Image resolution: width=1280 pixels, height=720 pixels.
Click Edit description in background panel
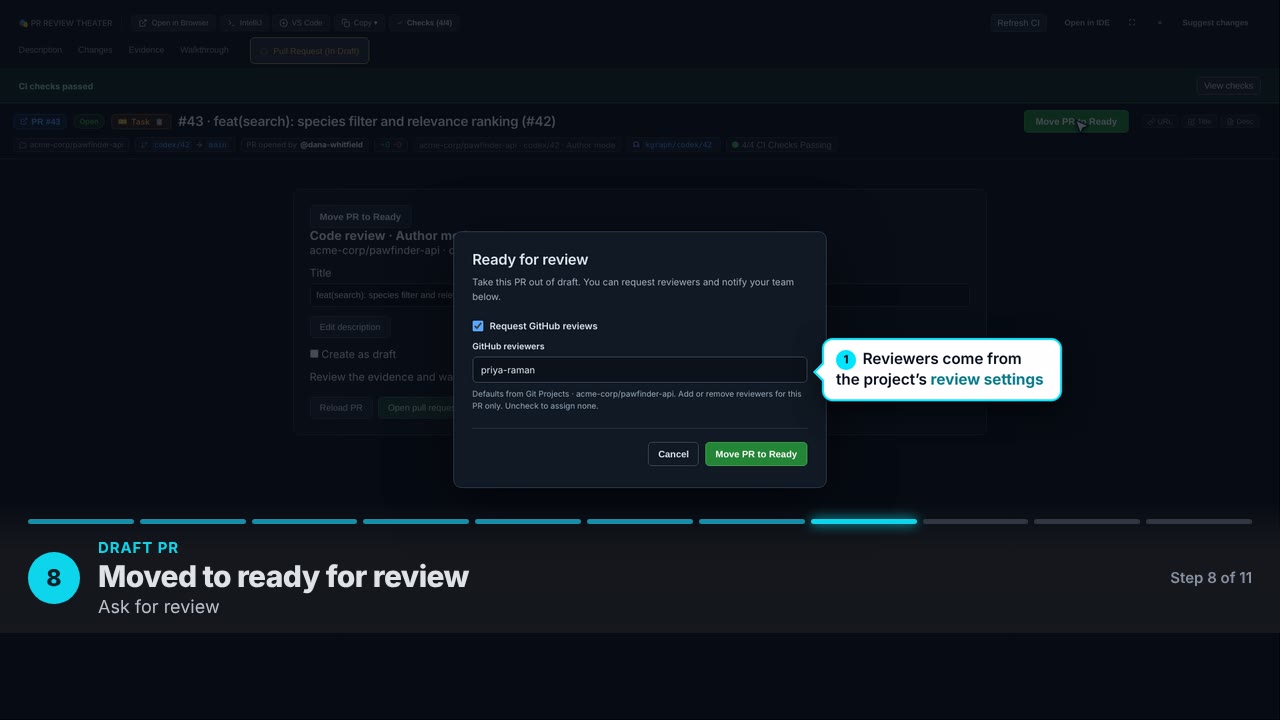[350, 327]
